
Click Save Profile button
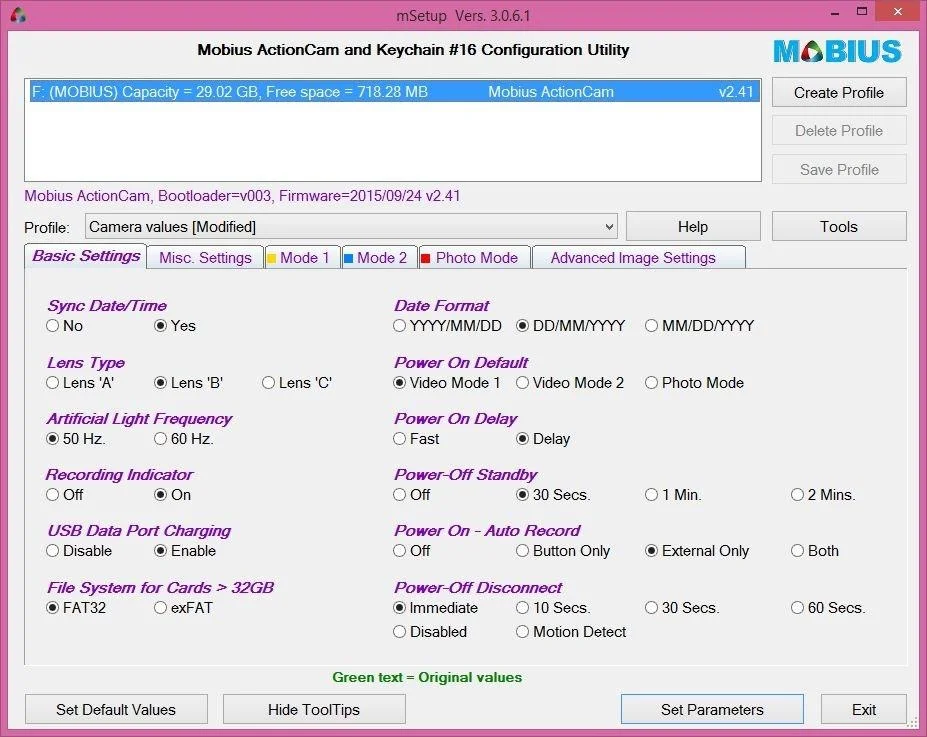pos(838,170)
